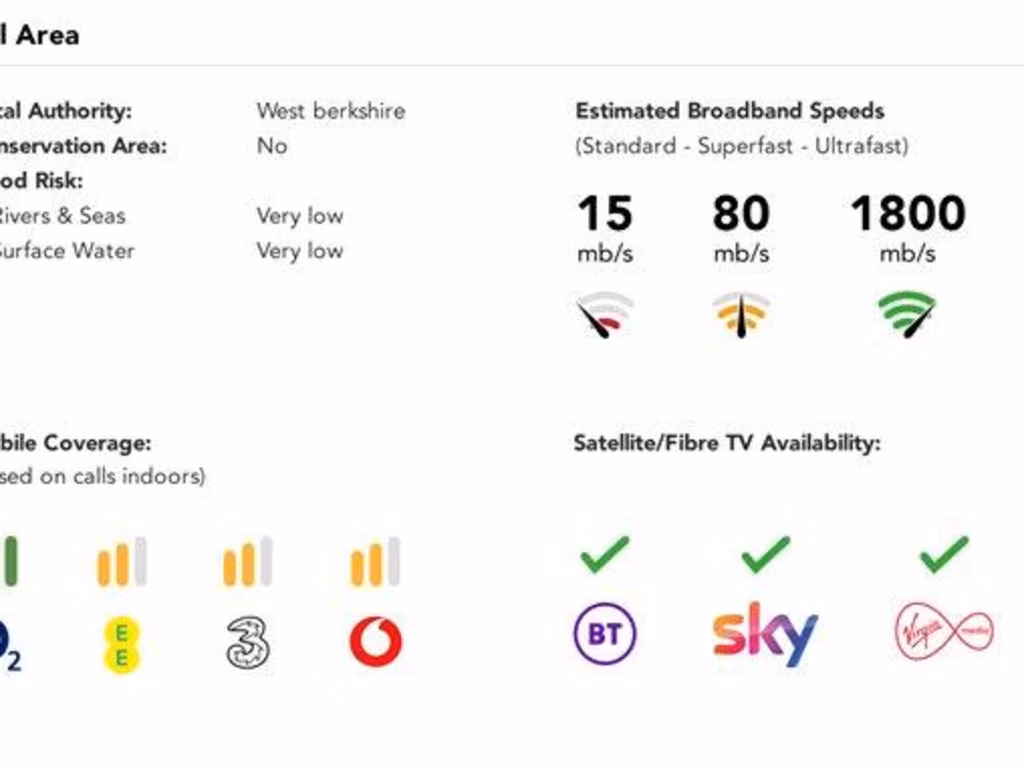The image size is (1024, 768).
Task: Click the BT logo icon
Action: (605, 635)
